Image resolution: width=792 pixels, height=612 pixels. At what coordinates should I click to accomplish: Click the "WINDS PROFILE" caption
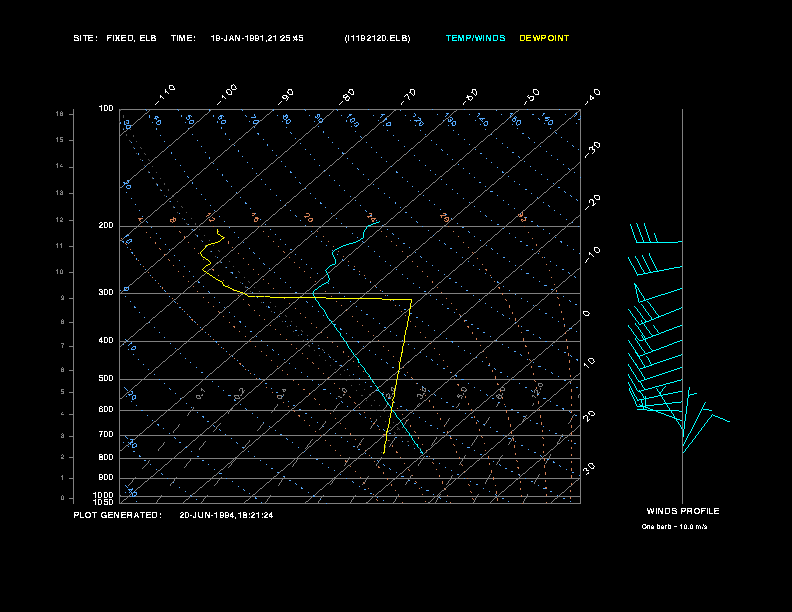(683, 511)
